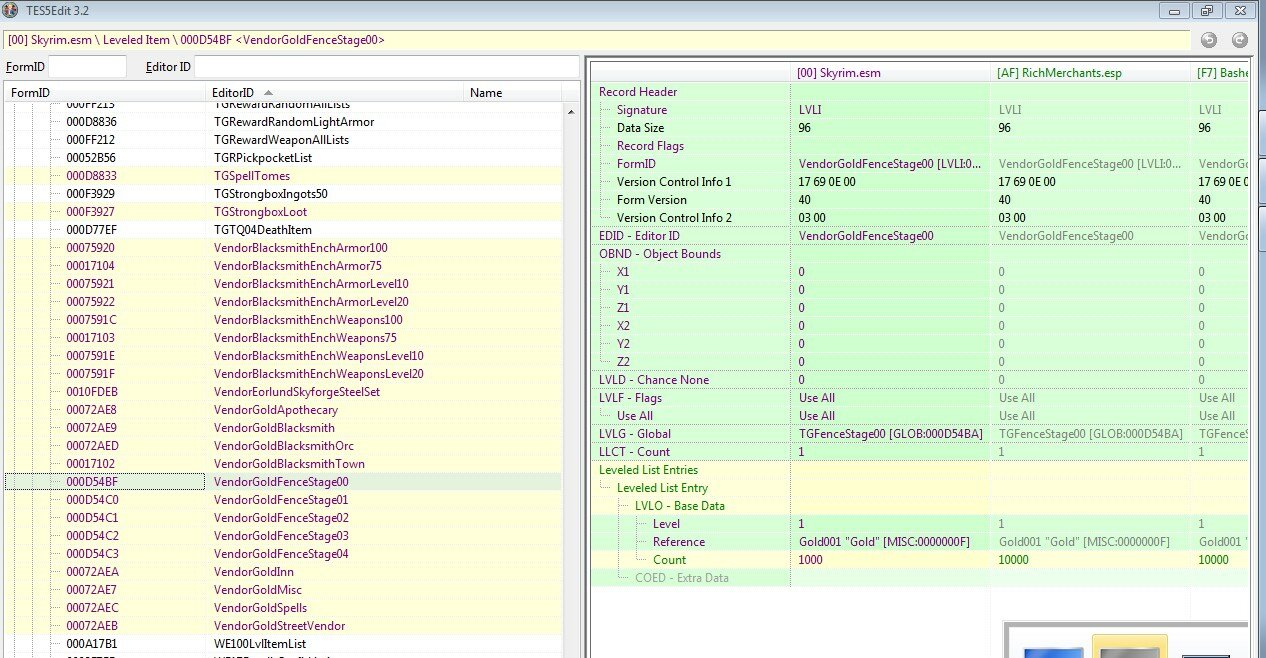This screenshot has width=1266, height=658.
Task: Sort by the Name column header
Action: click(x=514, y=92)
